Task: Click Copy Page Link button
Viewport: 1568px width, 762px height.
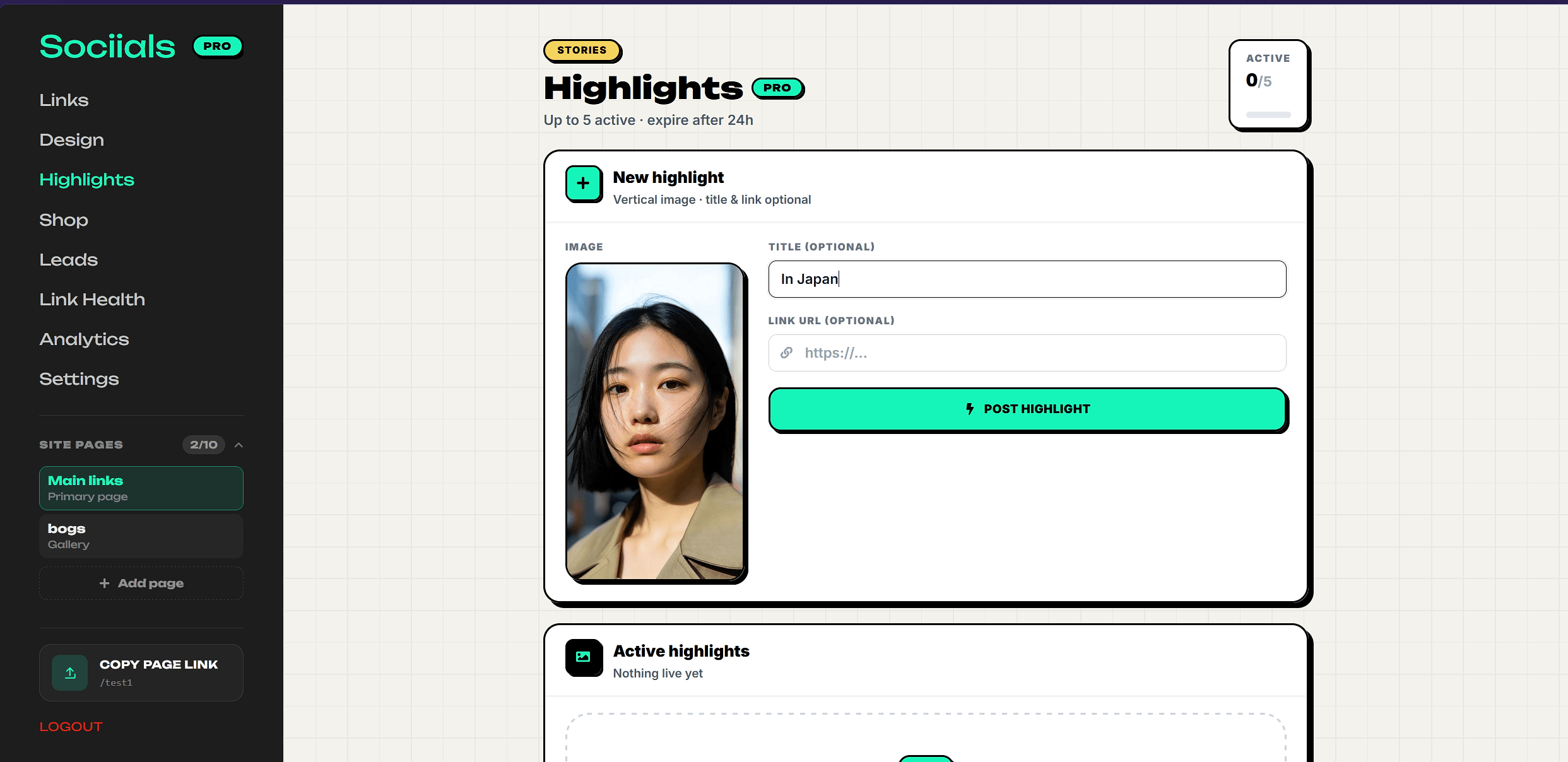Action: (x=141, y=672)
